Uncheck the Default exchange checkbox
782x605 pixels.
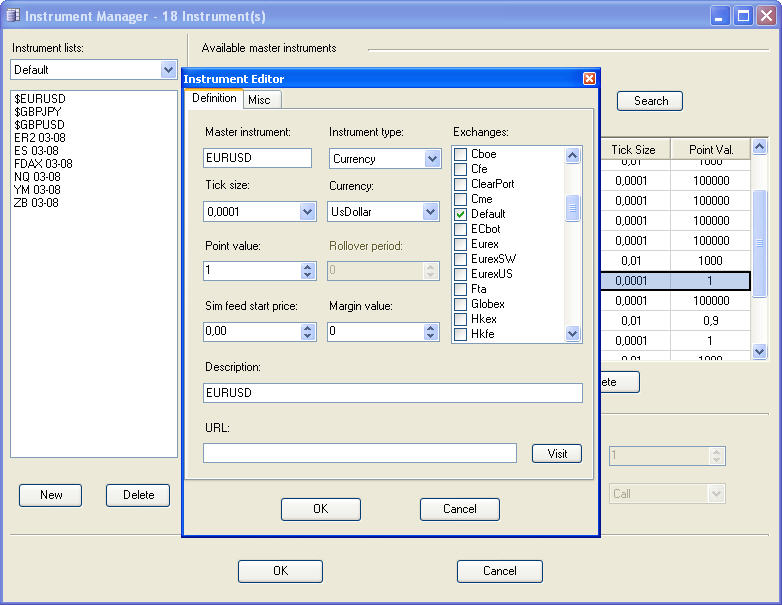pyautogui.click(x=461, y=214)
